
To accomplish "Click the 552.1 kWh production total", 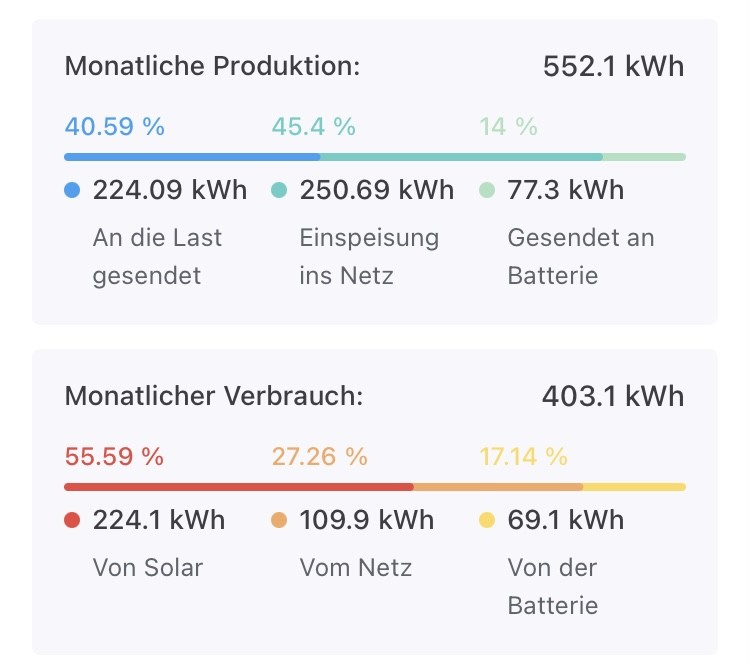I will pos(613,67).
